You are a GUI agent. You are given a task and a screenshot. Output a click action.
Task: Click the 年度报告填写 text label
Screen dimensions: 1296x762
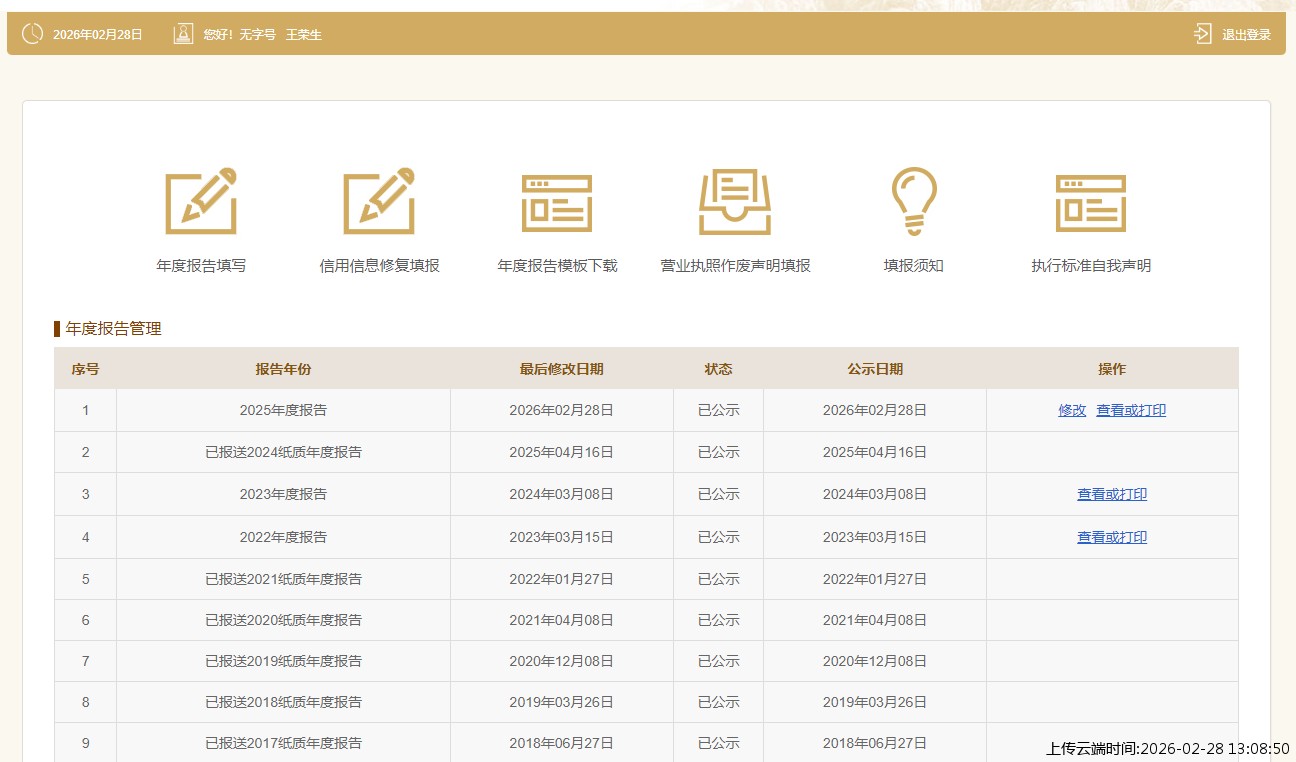click(x=201, y=266)
